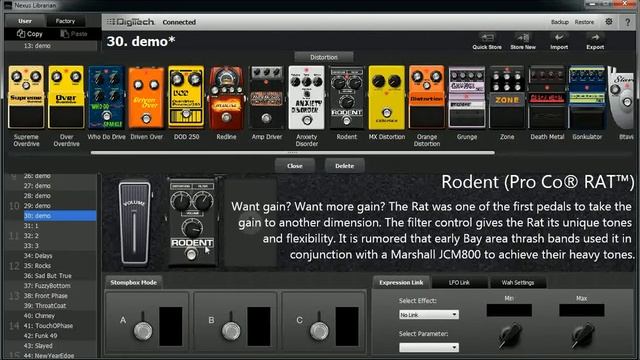Open help question mark icon
640x360 pixels.
click(x=628, y=22)
